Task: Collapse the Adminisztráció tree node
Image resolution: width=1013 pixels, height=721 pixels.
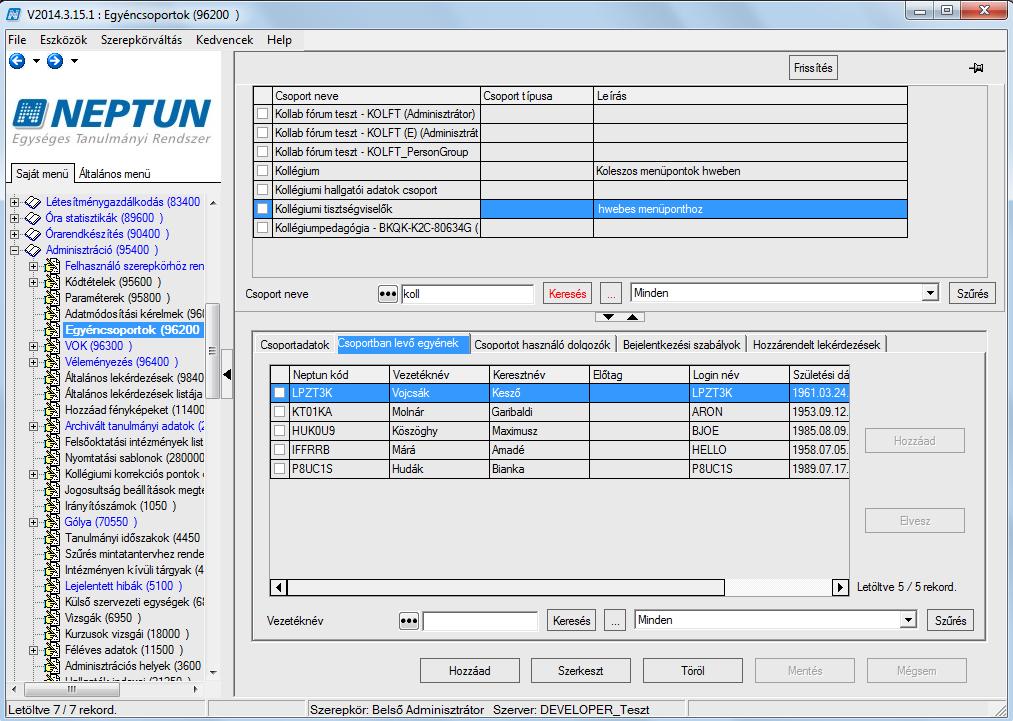Action: point(14,250)
